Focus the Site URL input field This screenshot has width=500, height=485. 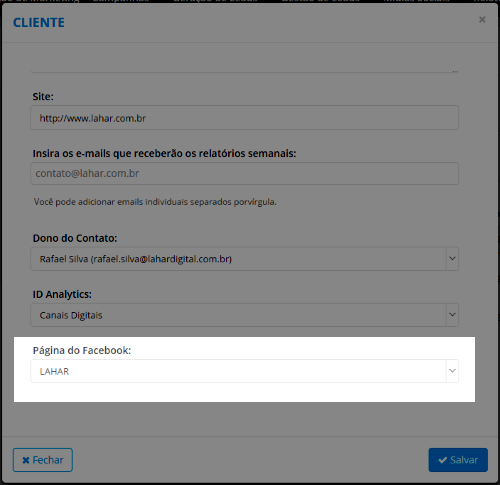[x=245, y=118]
